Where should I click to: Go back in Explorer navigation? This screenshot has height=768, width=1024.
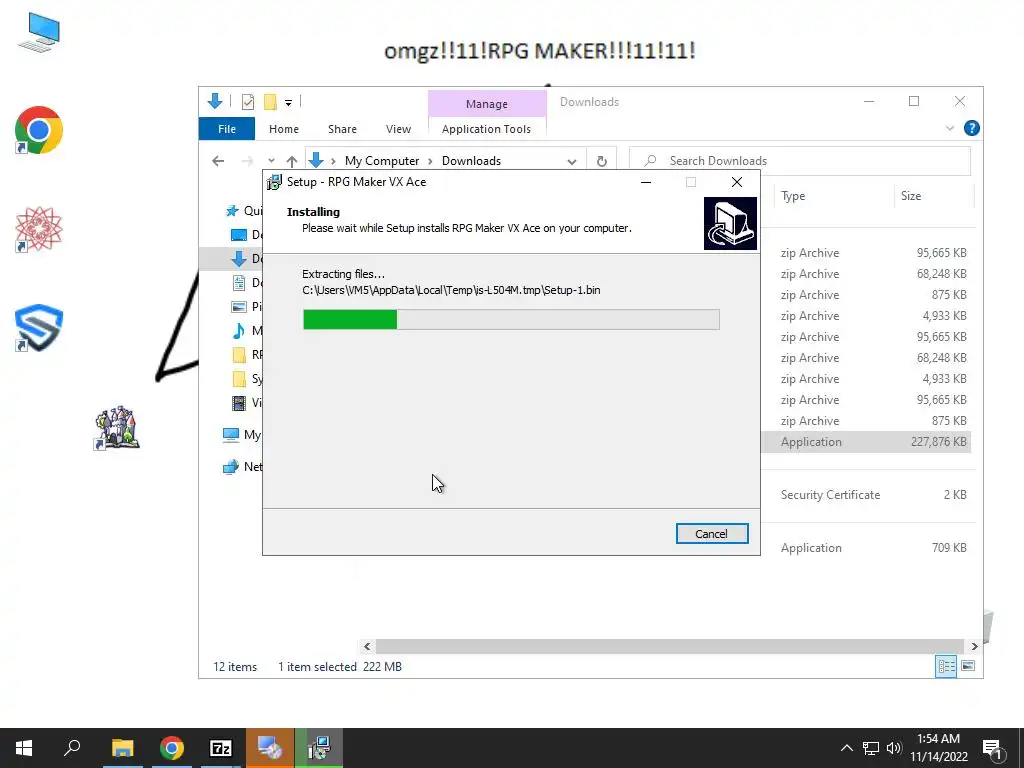[x=218, y=161]
